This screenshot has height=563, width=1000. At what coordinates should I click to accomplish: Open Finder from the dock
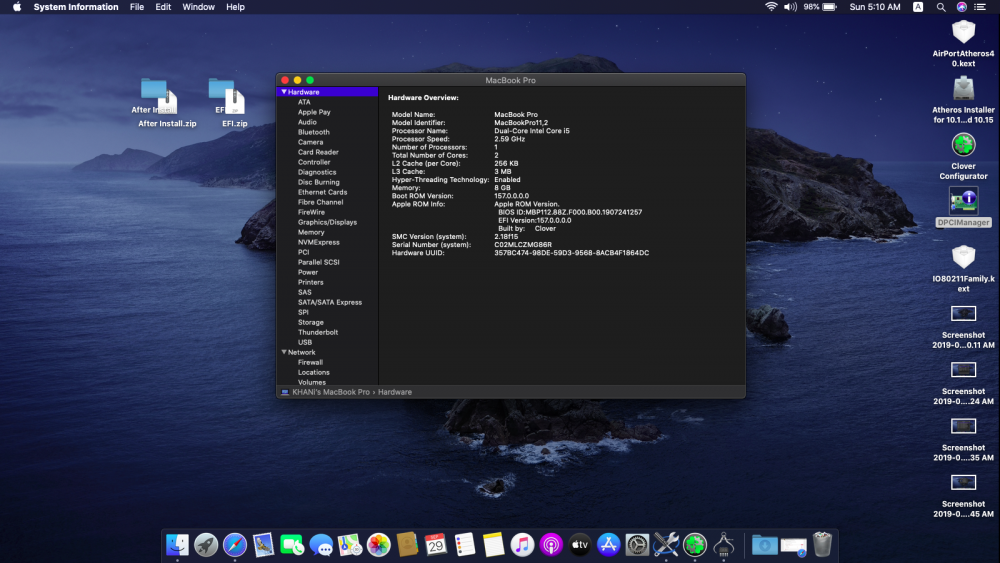pos(177,545)
